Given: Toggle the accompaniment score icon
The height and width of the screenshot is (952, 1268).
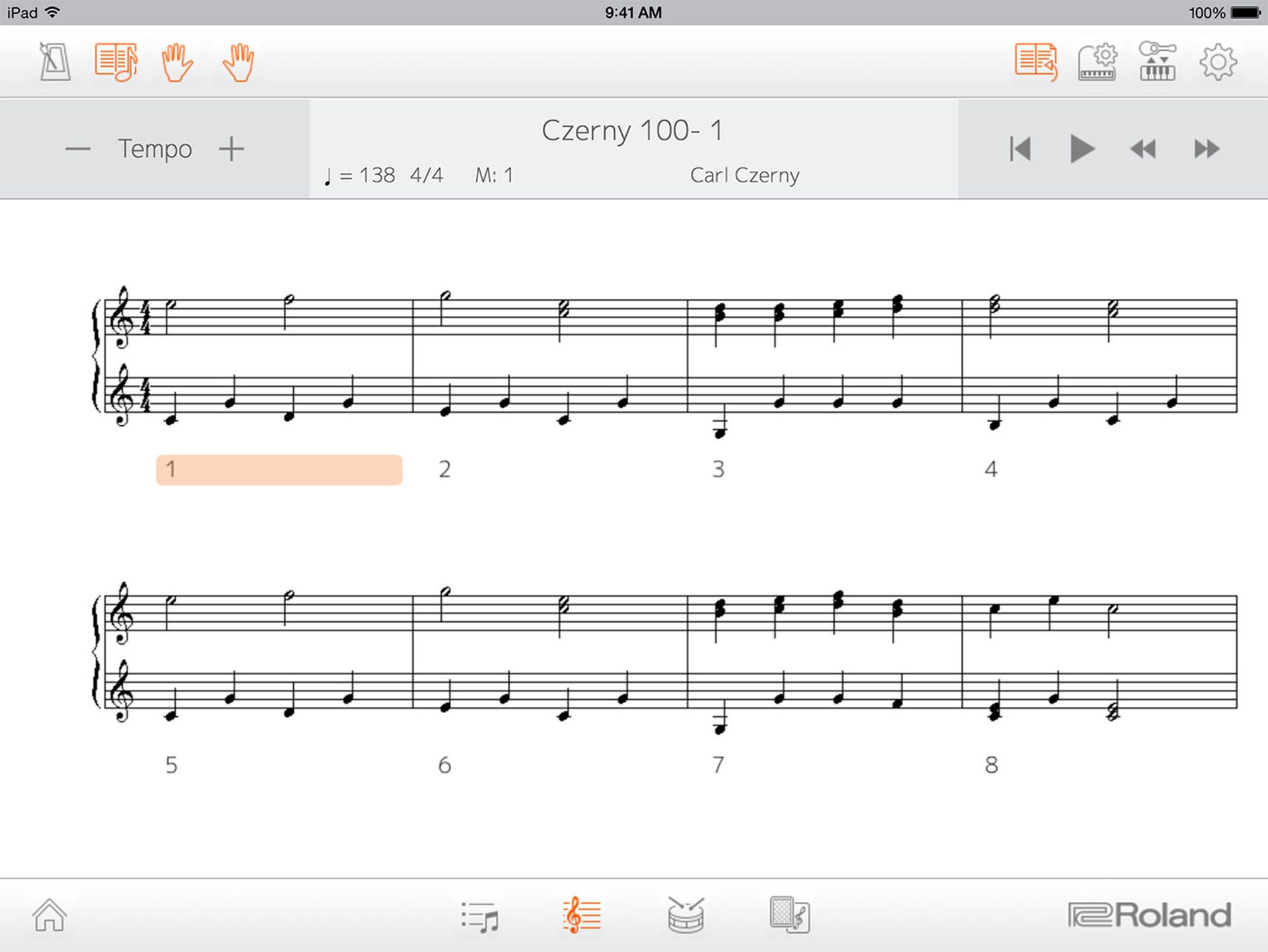Looking at the screenshot, I should coord(116,62).
